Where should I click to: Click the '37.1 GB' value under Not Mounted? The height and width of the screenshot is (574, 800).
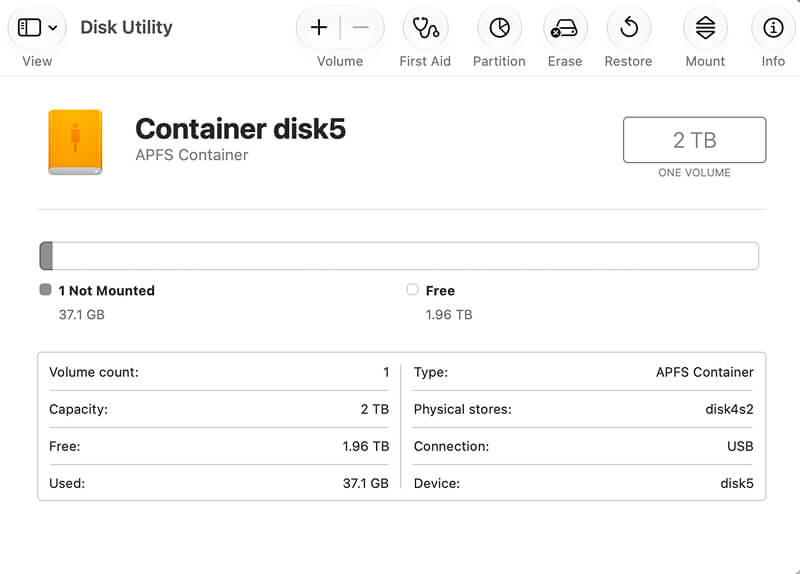pos(82,315)
